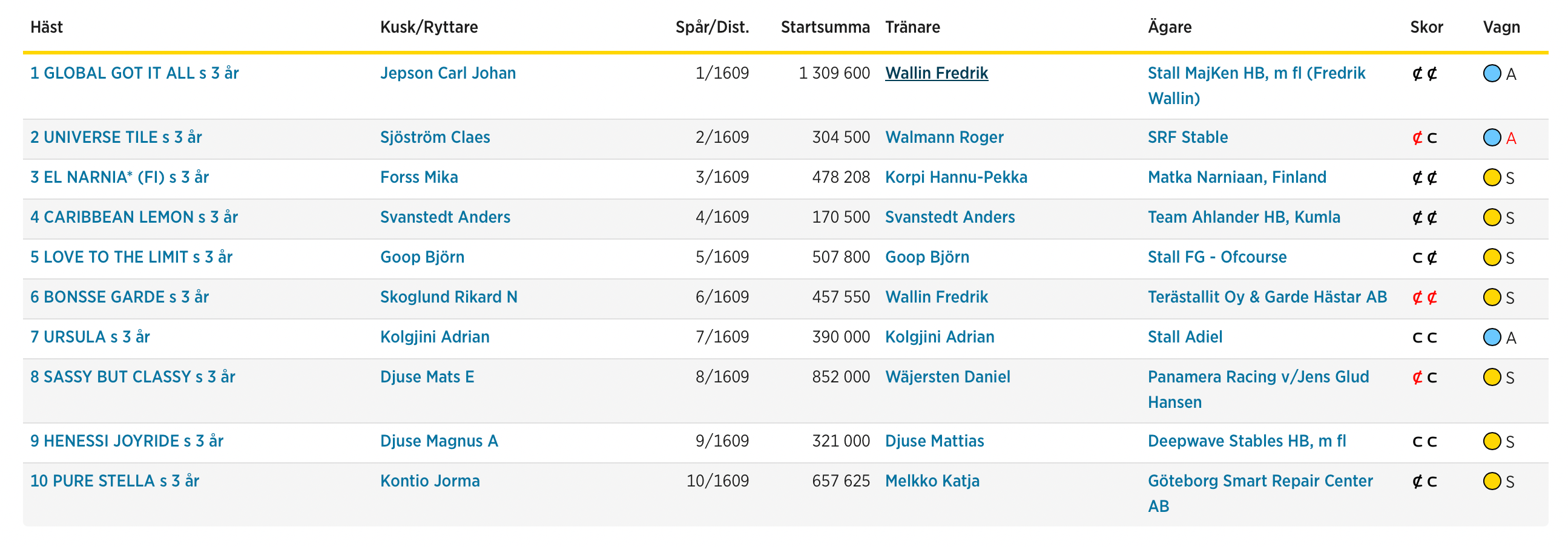Click the Häst column header
The width and height of the screenshot is (1568, 547).
click(x=47, y=27)
